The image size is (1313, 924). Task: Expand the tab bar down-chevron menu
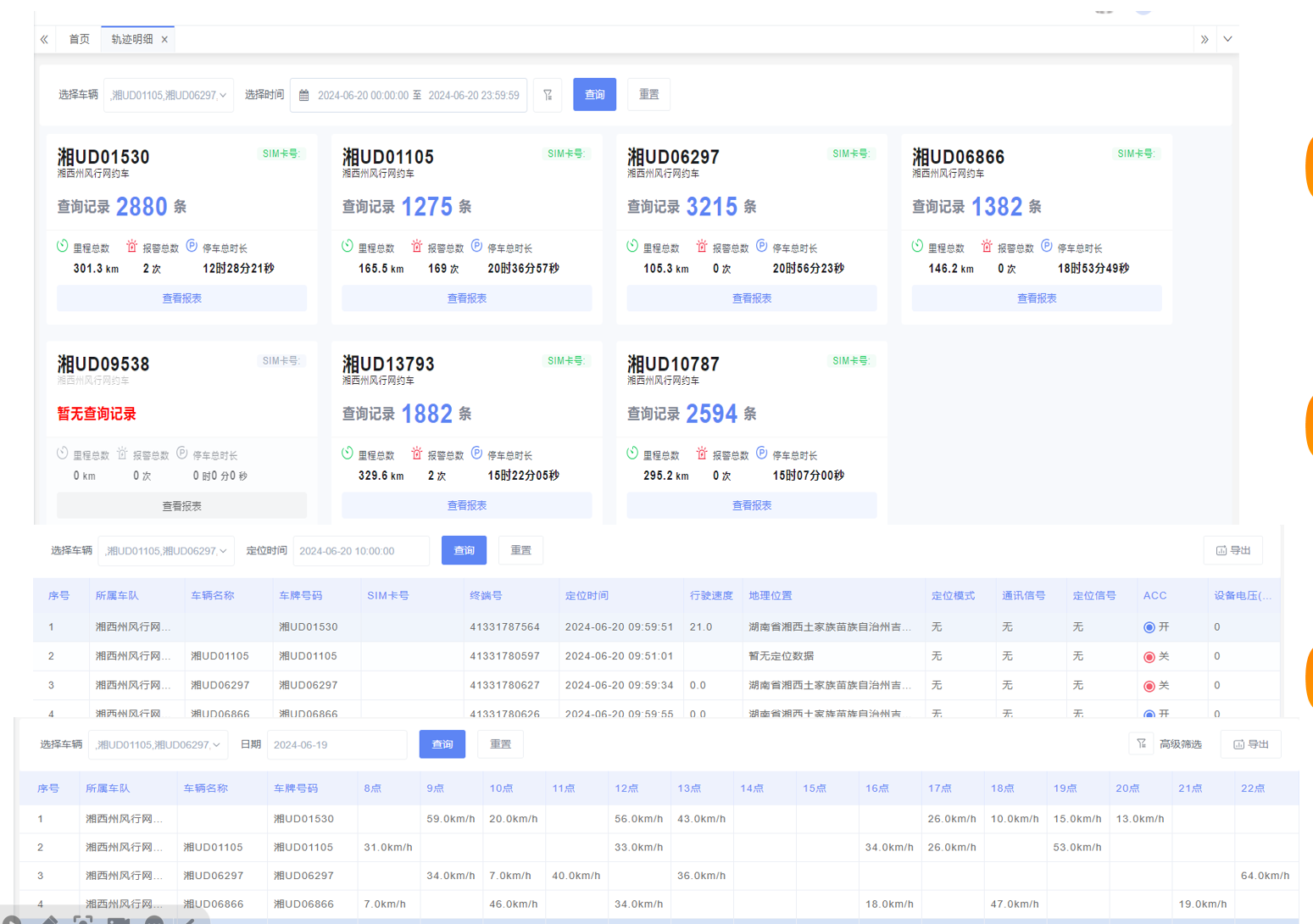point(1227,39)
